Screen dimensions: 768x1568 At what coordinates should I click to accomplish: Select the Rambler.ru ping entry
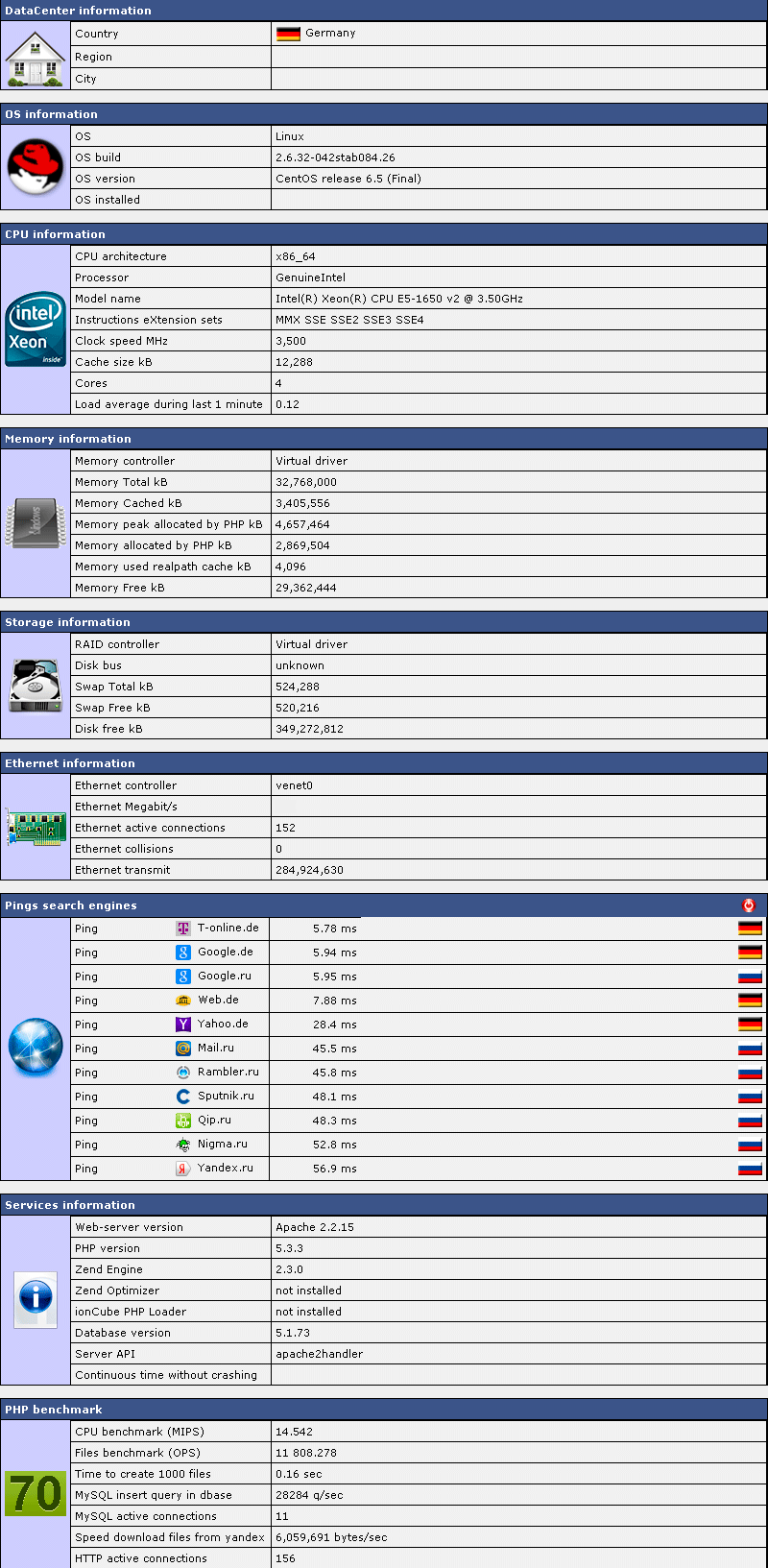228,1073
